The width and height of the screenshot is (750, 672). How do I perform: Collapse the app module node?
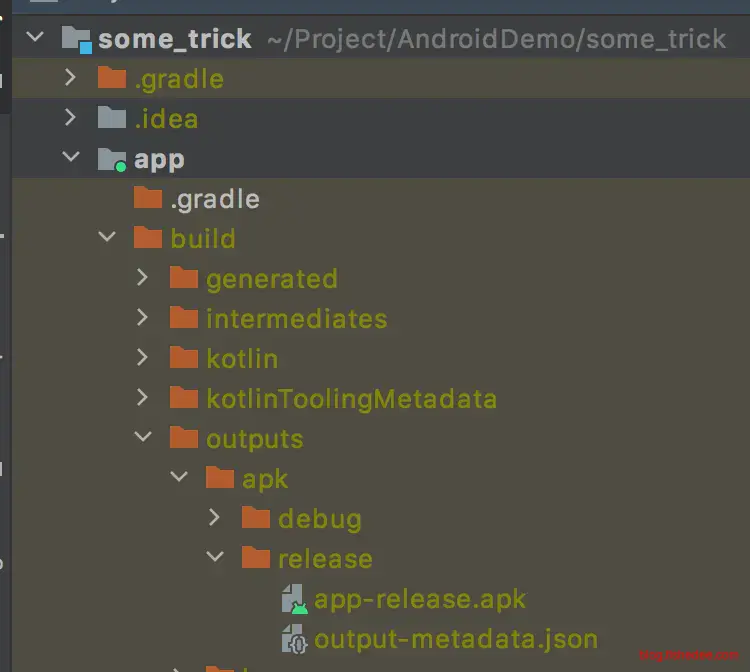(70, 158)
